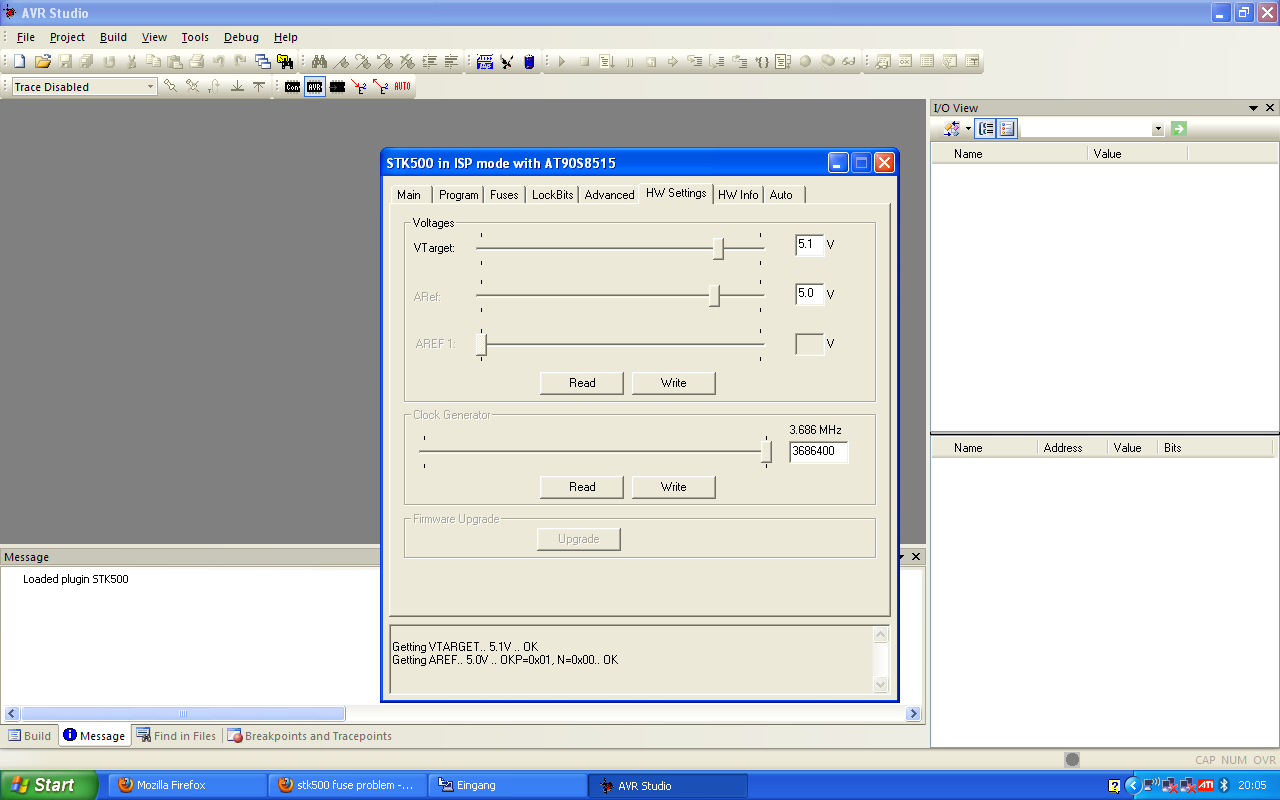Viewport: 1280px width, 800px height.
Task: Click Read in the Clock Generator group
Action: click(x=582, y=487)
